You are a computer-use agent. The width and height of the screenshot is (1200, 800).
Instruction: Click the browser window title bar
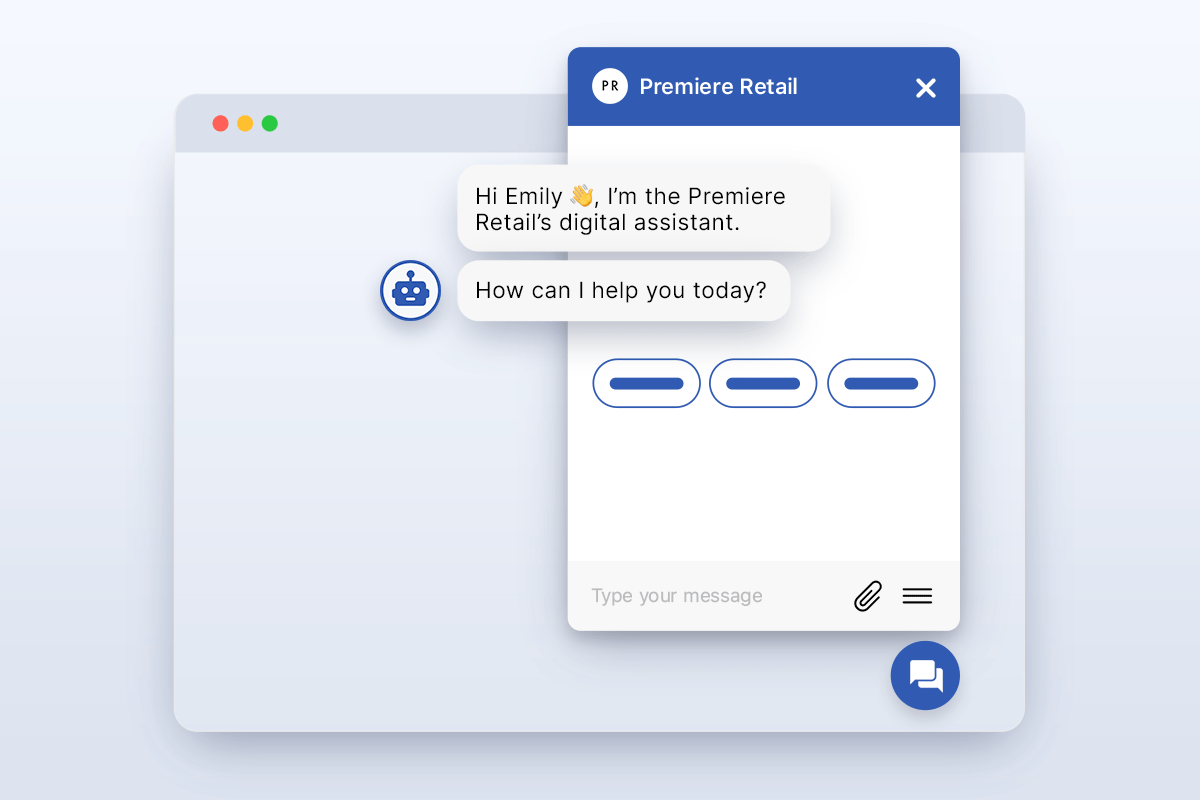coord(400,123)
